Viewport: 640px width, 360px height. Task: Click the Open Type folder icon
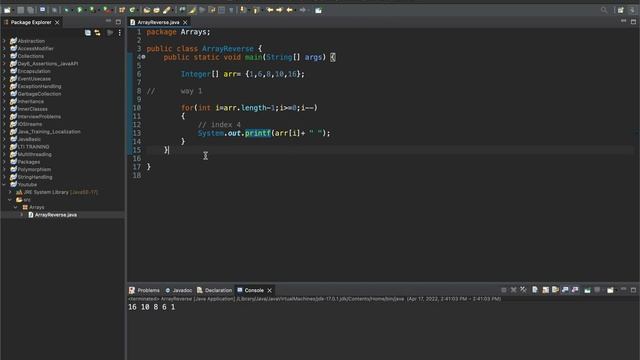[x=147, y=10]
